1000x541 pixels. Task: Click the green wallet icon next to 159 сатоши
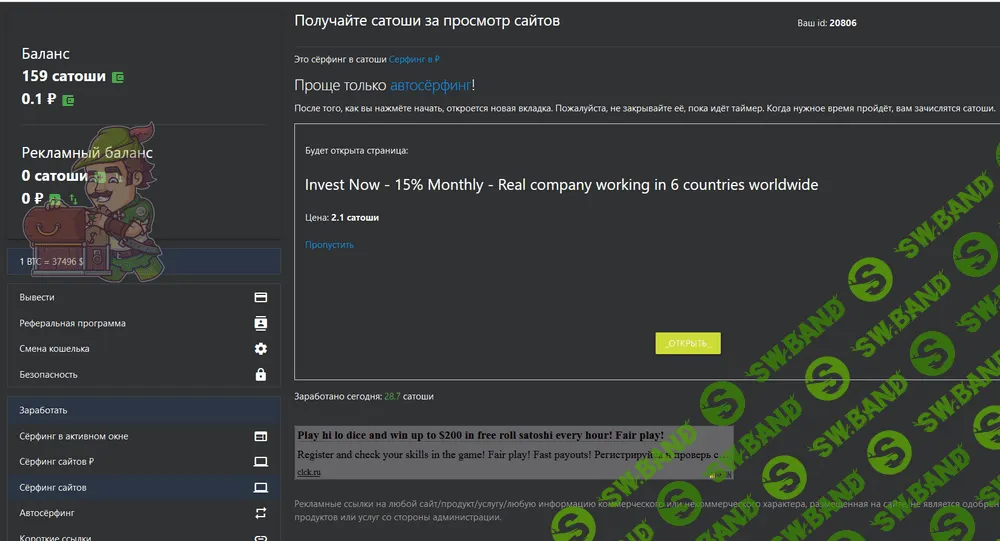[118, 77]
